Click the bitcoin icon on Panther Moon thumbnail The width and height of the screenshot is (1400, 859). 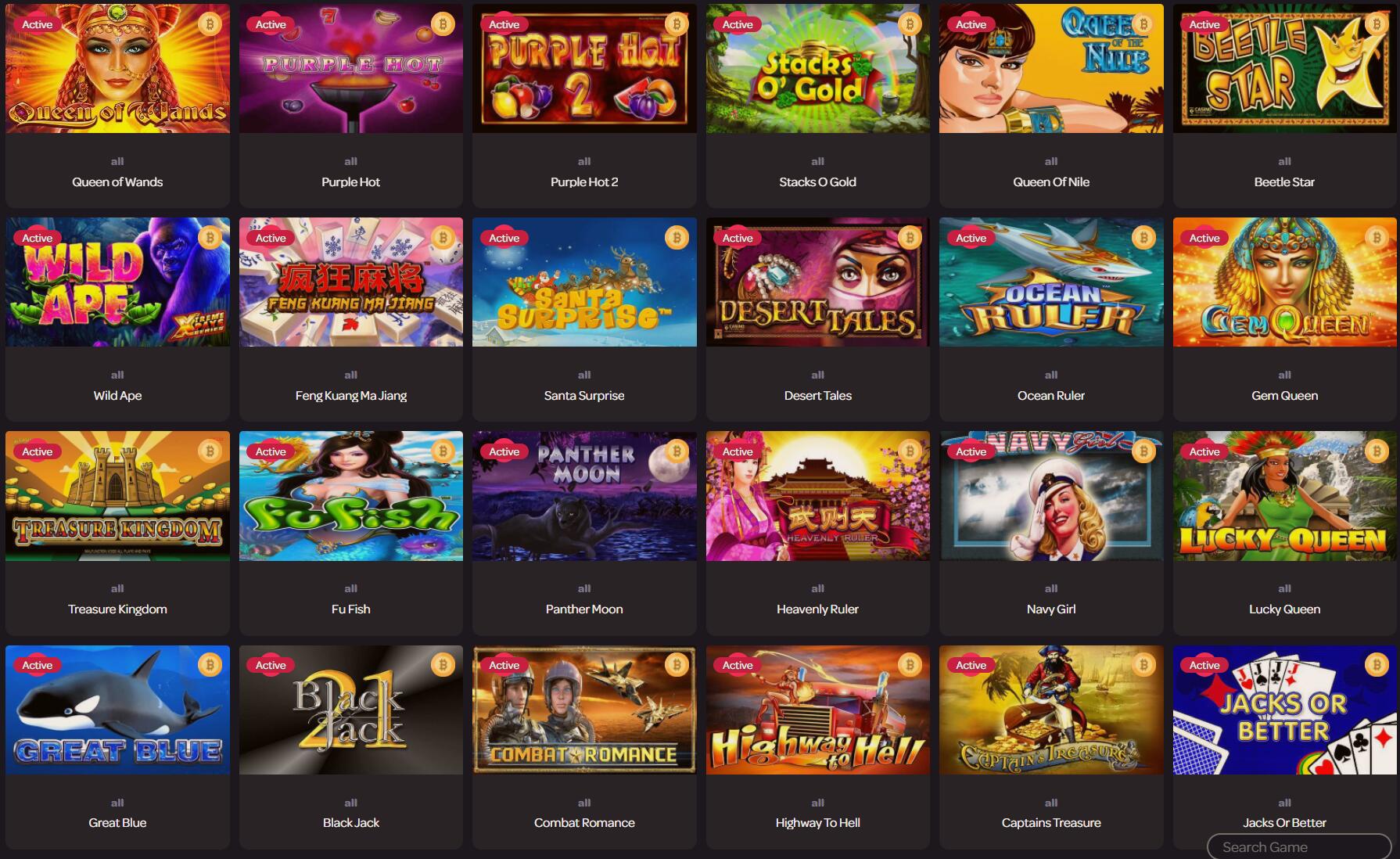[677, 451]
